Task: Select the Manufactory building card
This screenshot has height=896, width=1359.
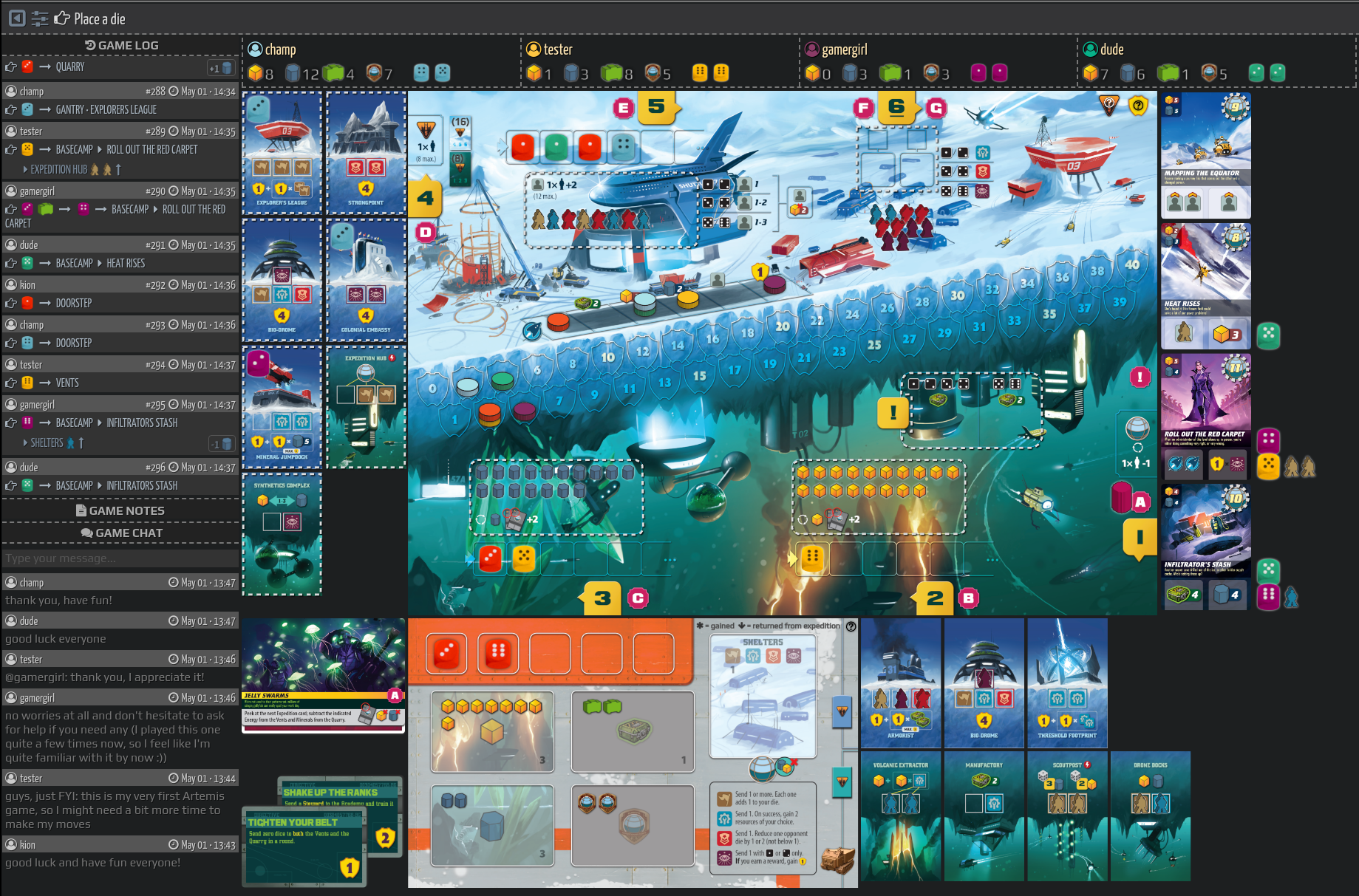Action: [x=984, y=816]
